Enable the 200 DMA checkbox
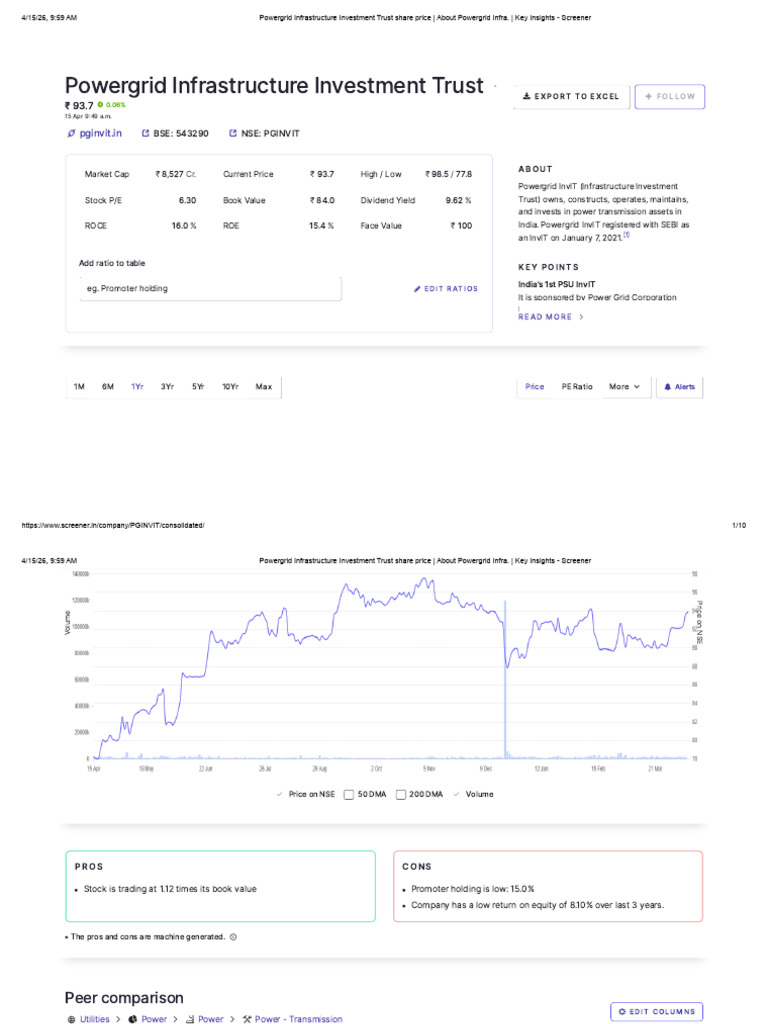768x1024 pixels. point(401,795)
